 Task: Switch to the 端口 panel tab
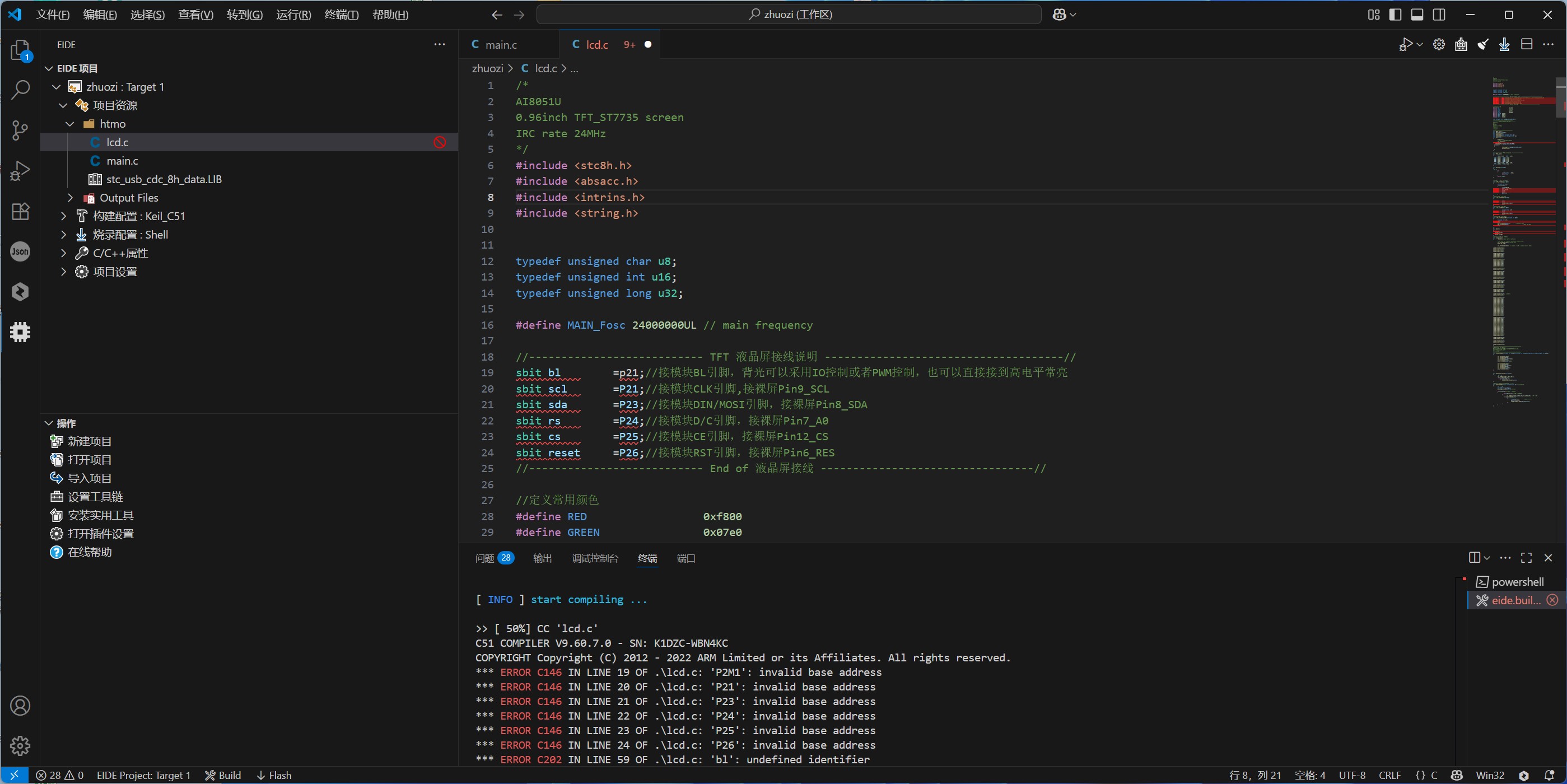coord(685,558)
